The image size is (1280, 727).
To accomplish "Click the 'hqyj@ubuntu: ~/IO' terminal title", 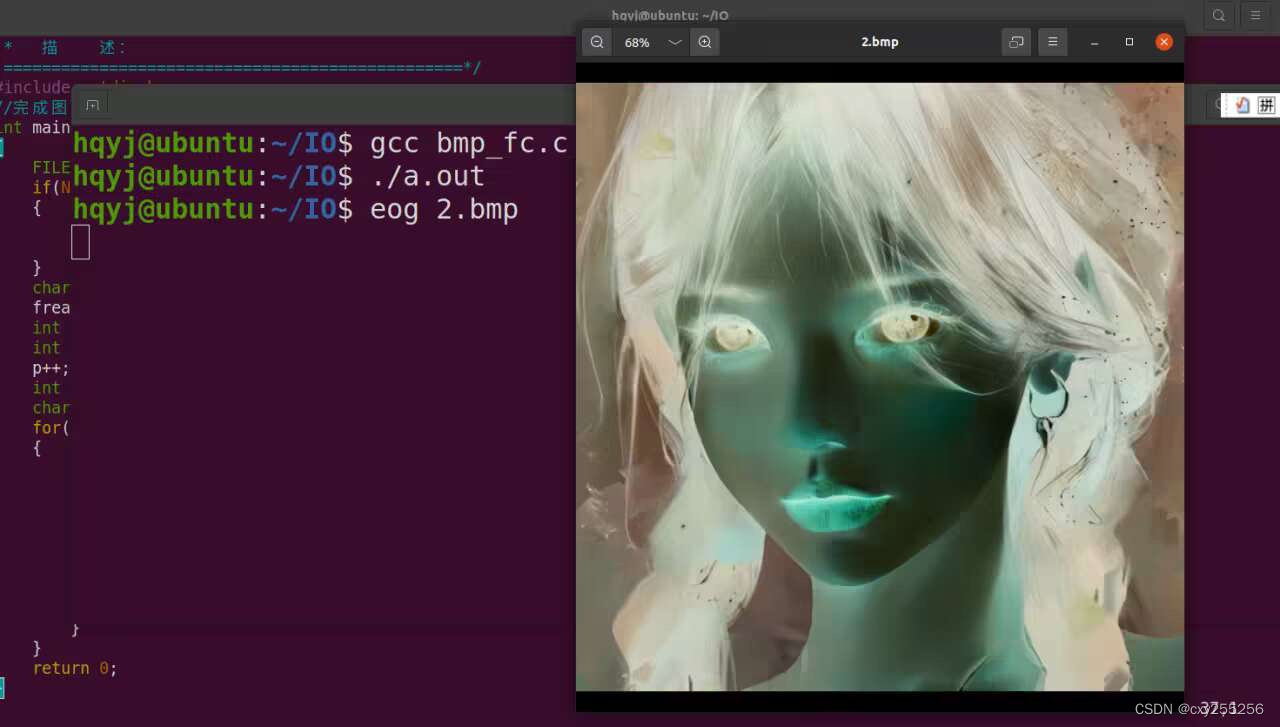I will click(x=670, y=15).
